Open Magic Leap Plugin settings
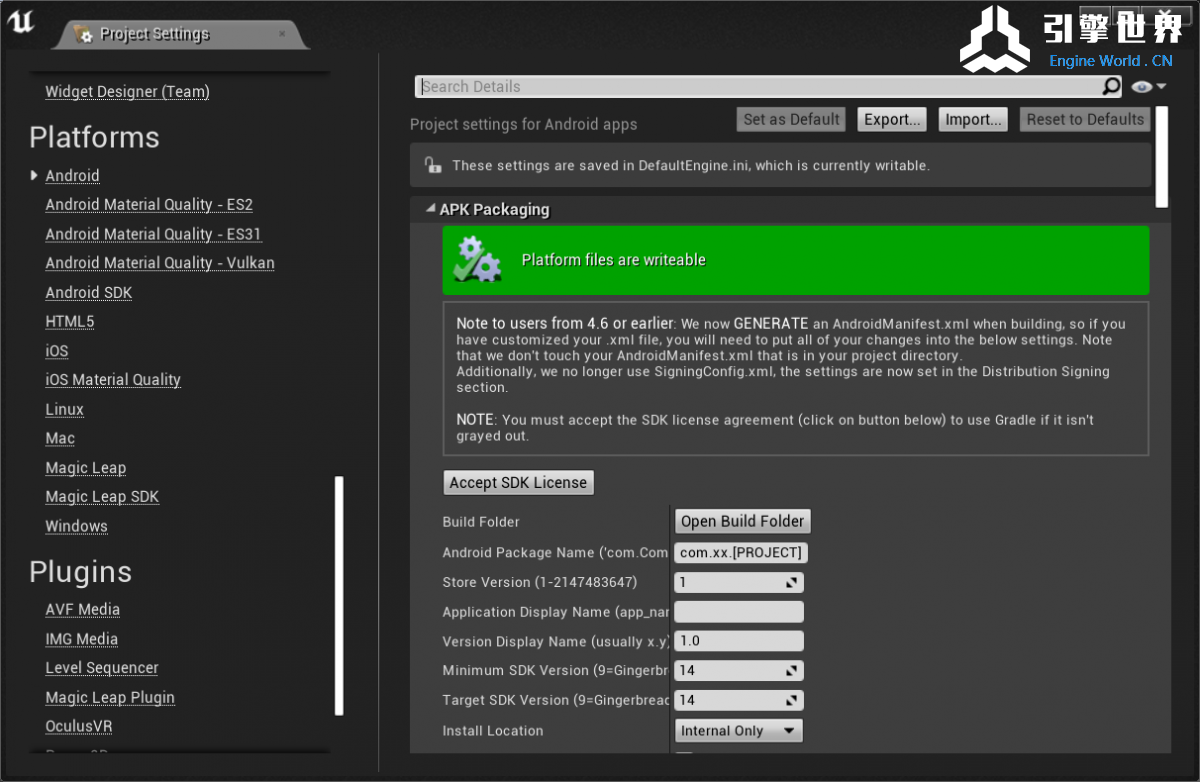The width and height of the screenshot is (1200, 782). tap(110, 698)
